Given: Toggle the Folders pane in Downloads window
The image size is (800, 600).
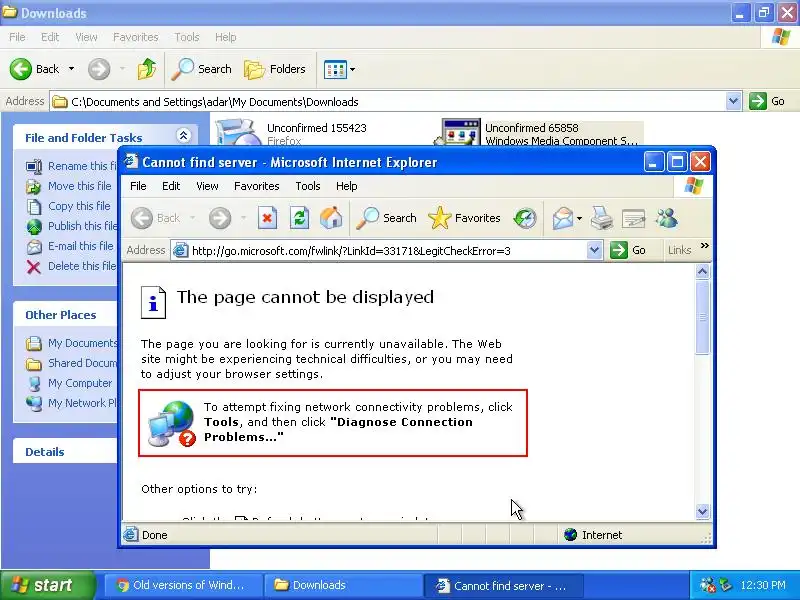Looking at the screenshot, I should 275,69.
